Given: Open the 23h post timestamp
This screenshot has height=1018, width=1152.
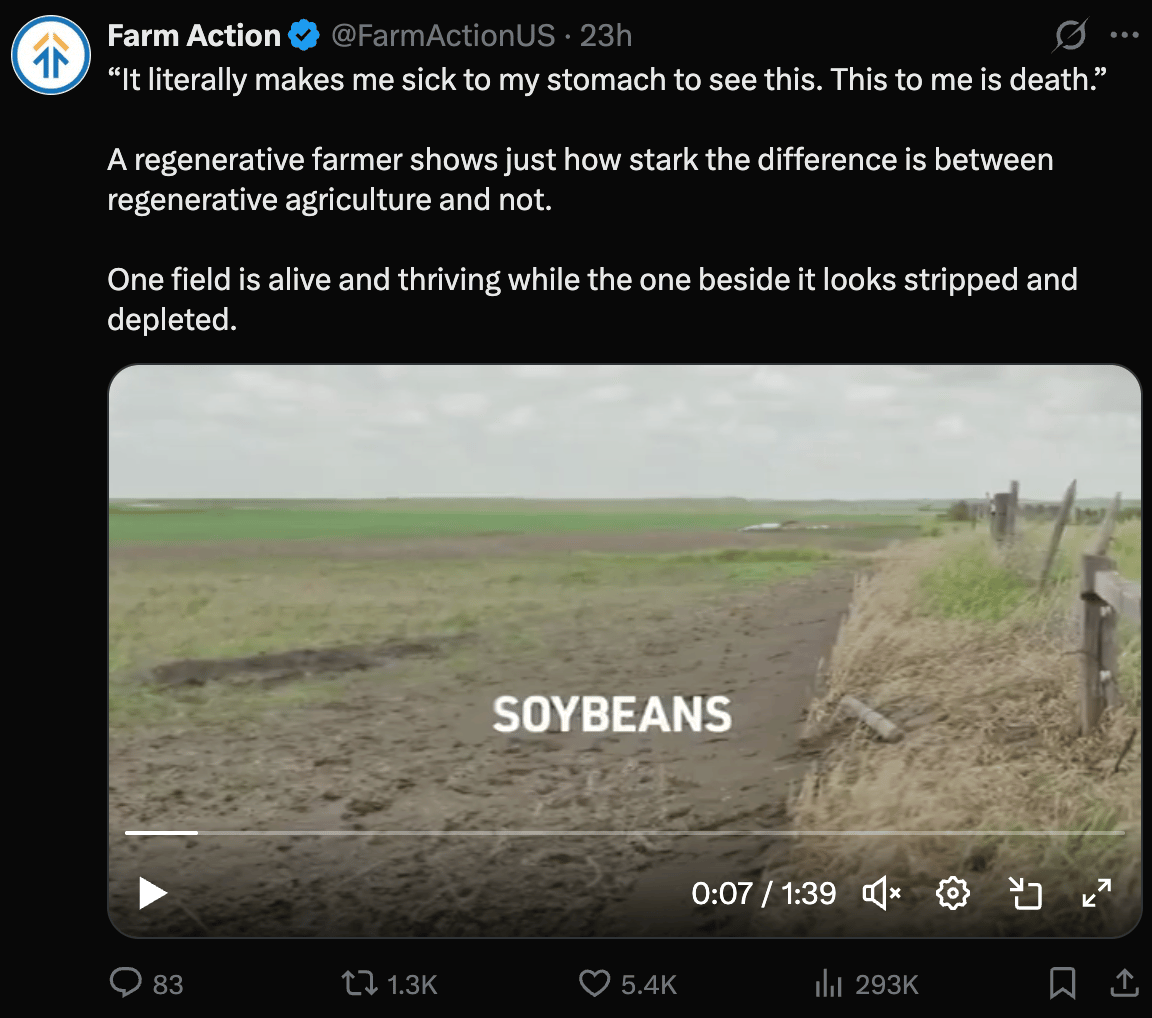Looking at the screenshot, I should tap(606, 35).
